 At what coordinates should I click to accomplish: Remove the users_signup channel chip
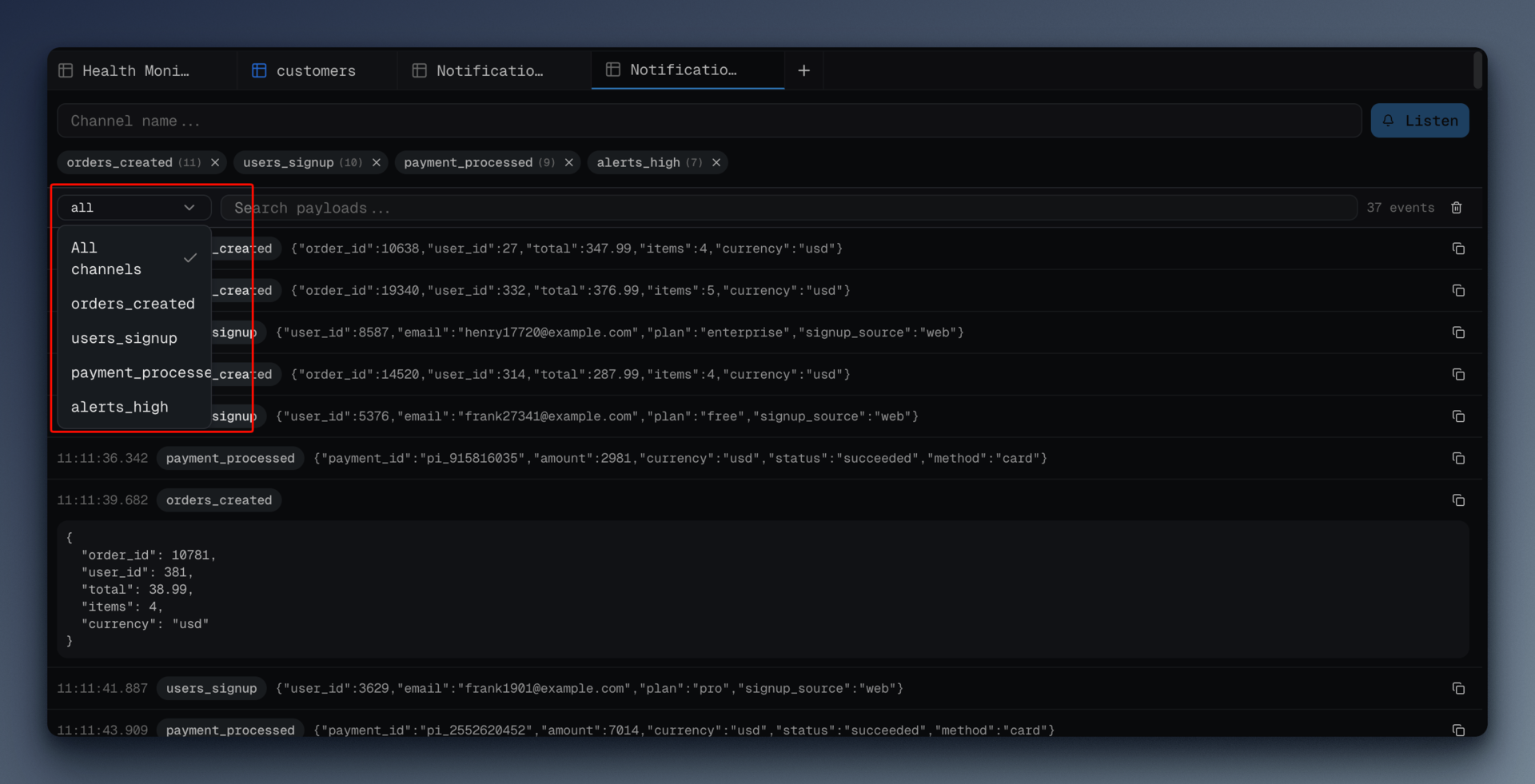coord(377,163)
